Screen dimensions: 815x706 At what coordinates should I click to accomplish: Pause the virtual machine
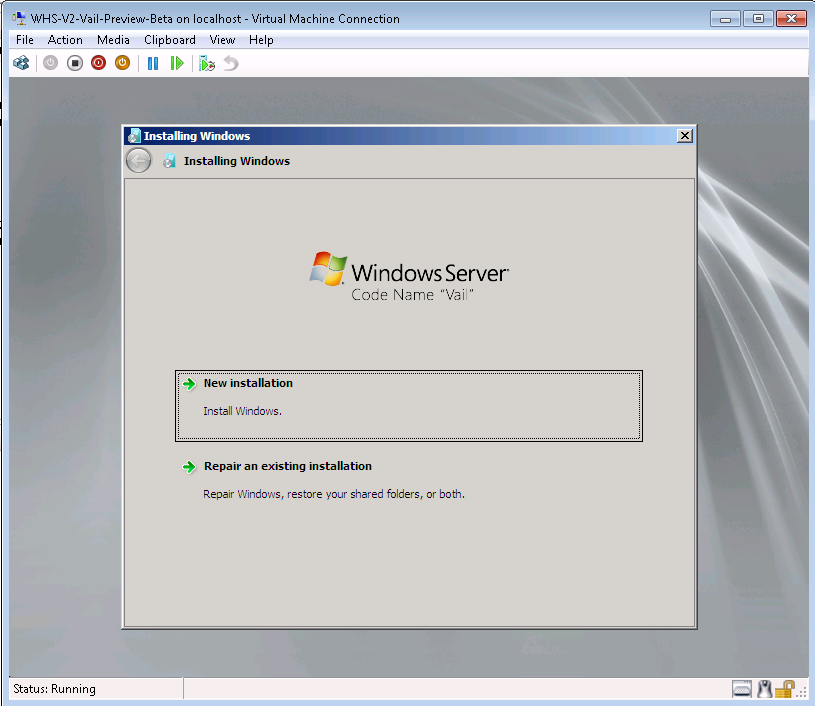click(x=153, y=63)
